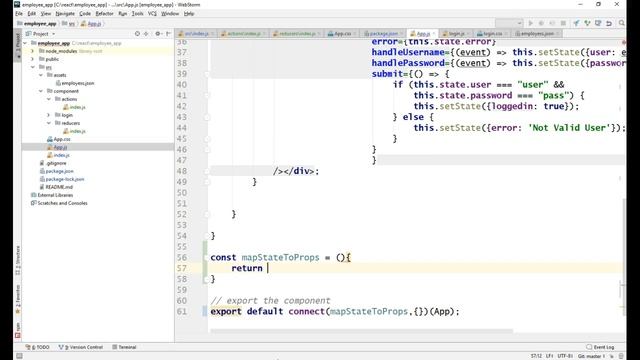
Task: Click the scroll-from-source target icon in Project panel
Action: pos(137,33)
